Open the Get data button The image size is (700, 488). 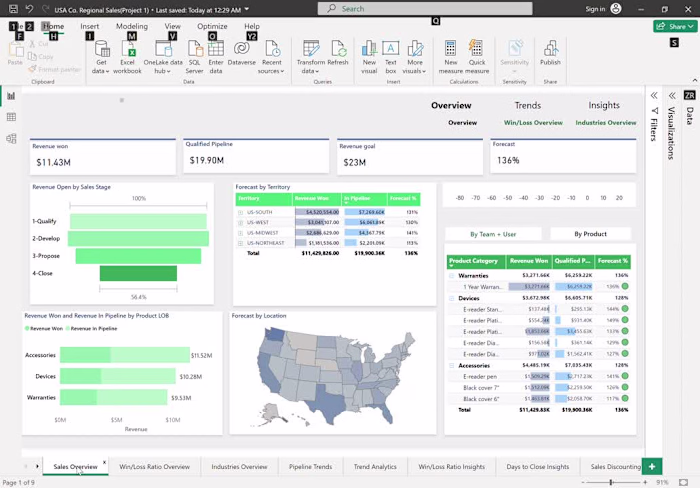pos(101,57)
